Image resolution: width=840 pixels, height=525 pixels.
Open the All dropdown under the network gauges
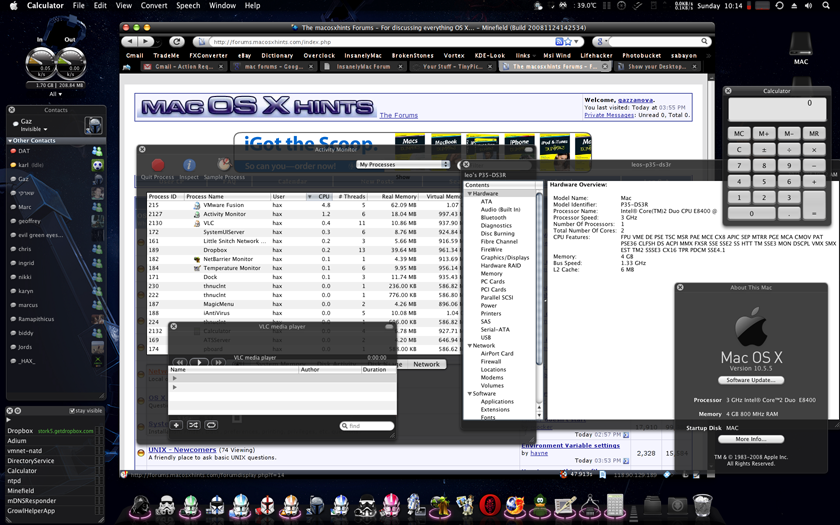click(x=55, y=94)
